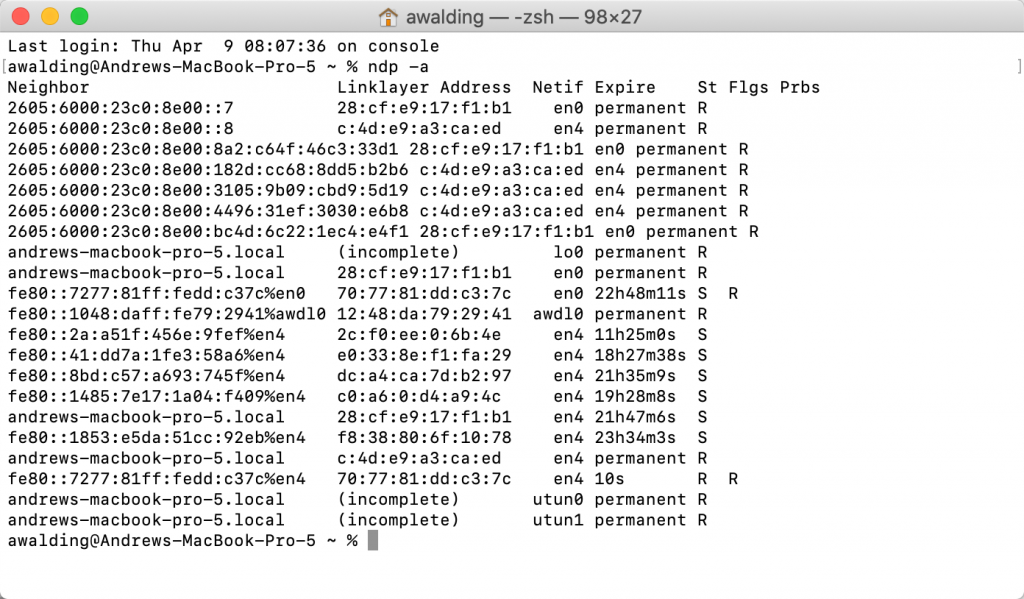The height and width of the screenshot is (599, 1024).
Task: Click the red close traffic light button
Action: (21, 16)
